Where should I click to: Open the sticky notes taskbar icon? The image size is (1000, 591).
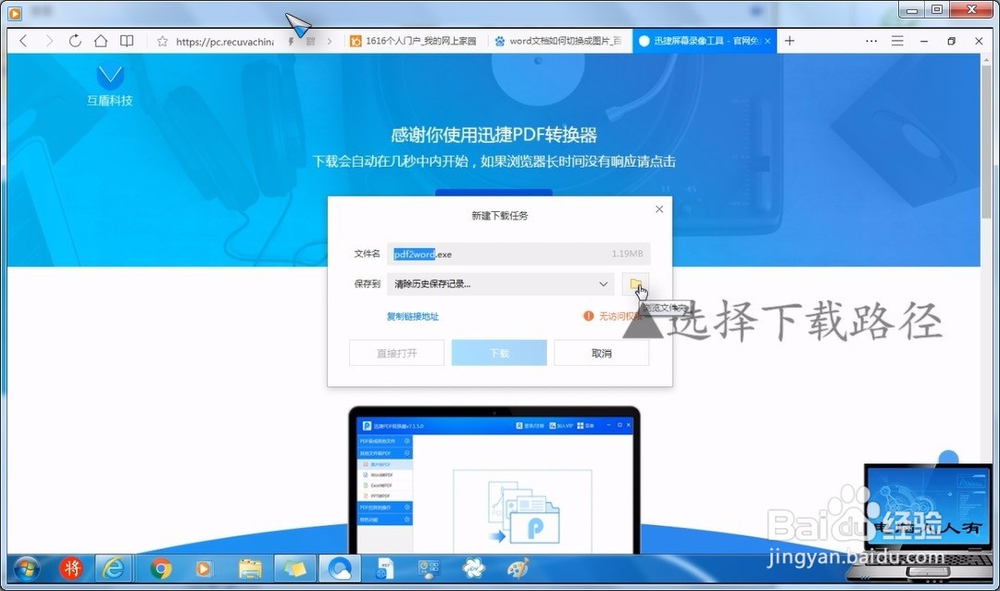pyautogui.click(x=295, y=568)
